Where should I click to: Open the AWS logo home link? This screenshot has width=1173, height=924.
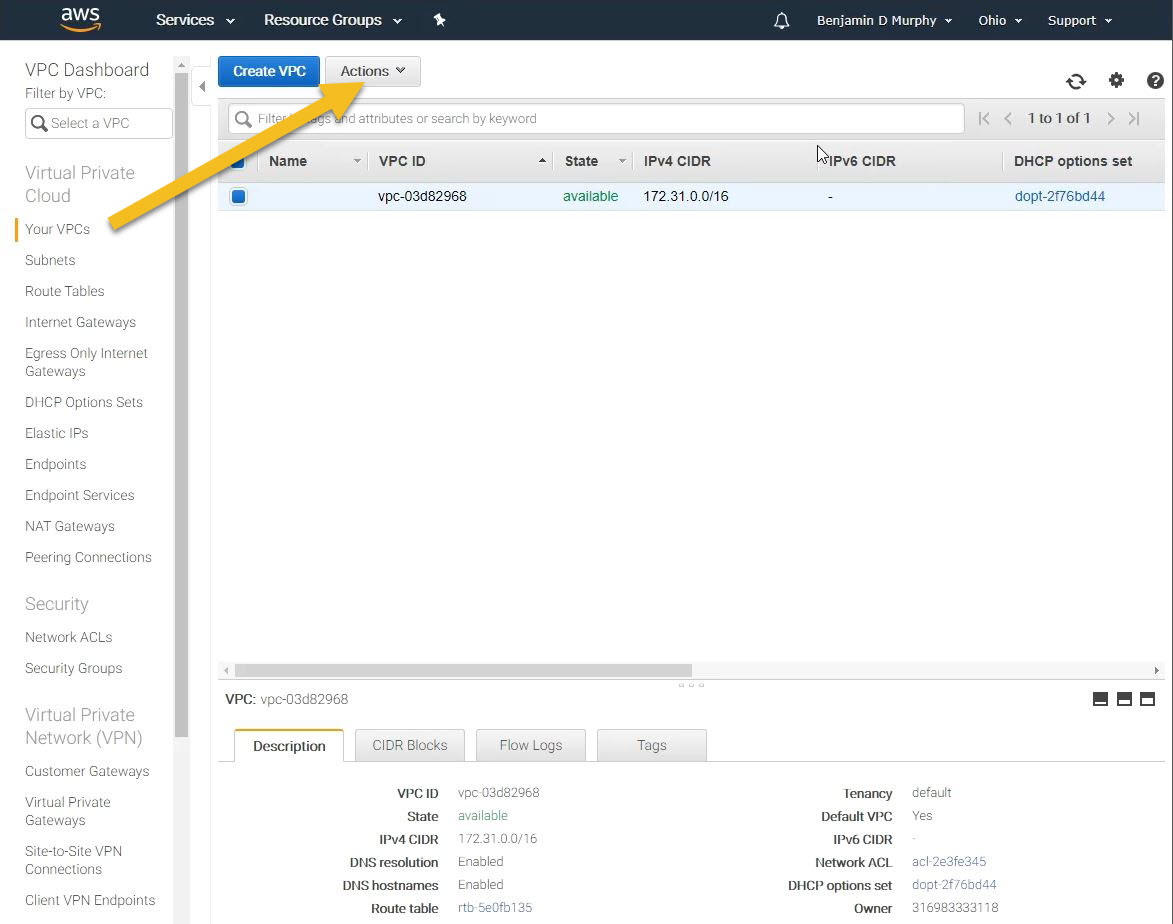point(80,20)
